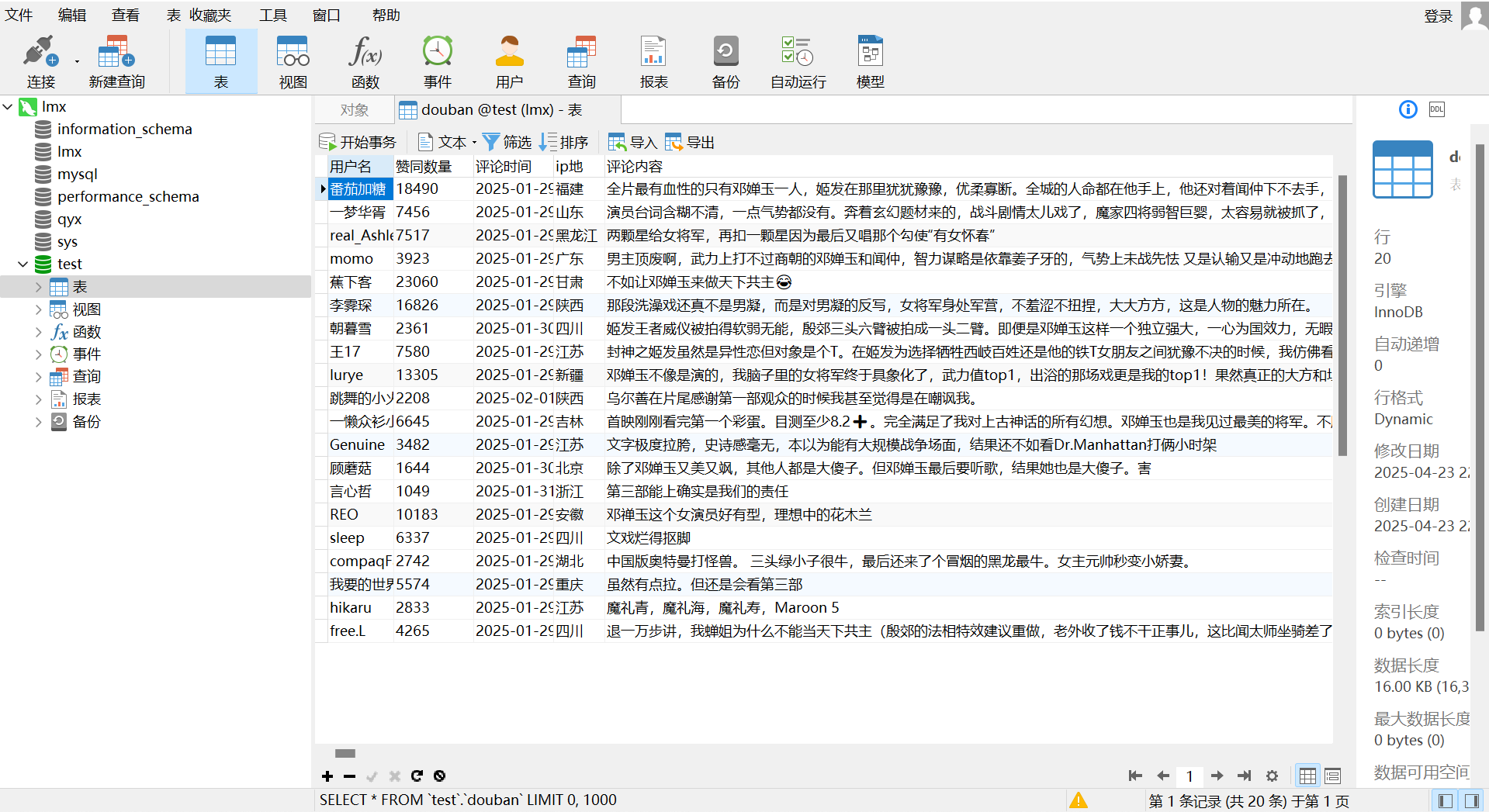This screenshot has width=1489, height=812.
Task: Open the 文本 view dropdown arrow
Action: [x=476, y=142]
